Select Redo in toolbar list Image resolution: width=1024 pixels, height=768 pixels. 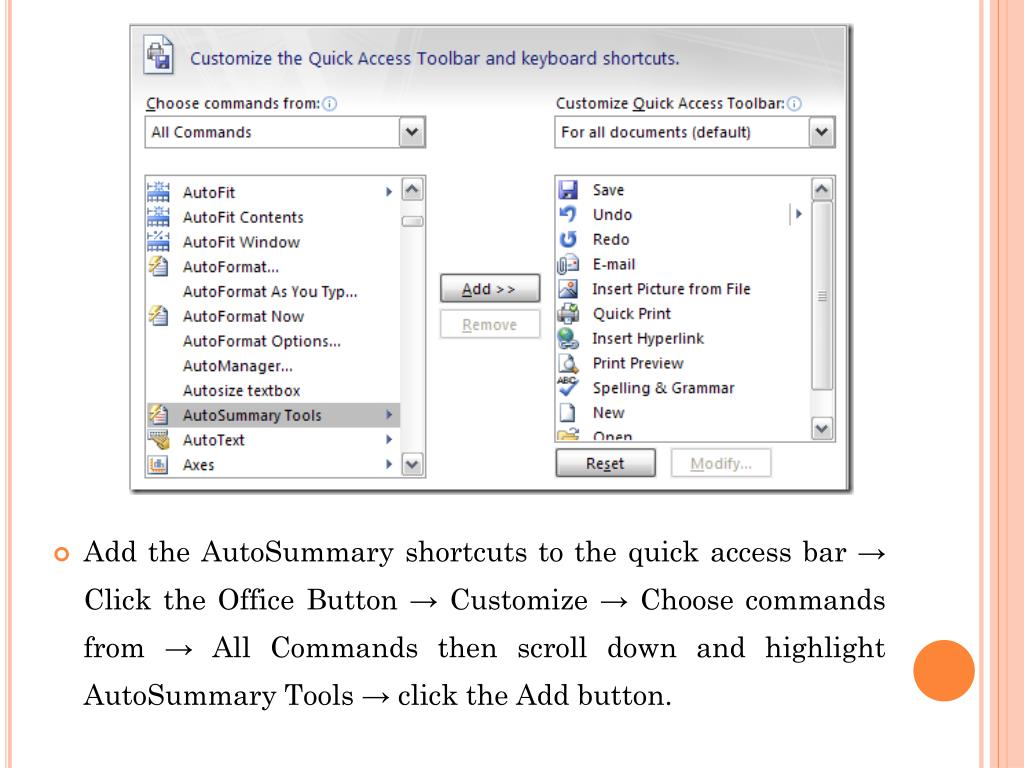tap(682, 239)
